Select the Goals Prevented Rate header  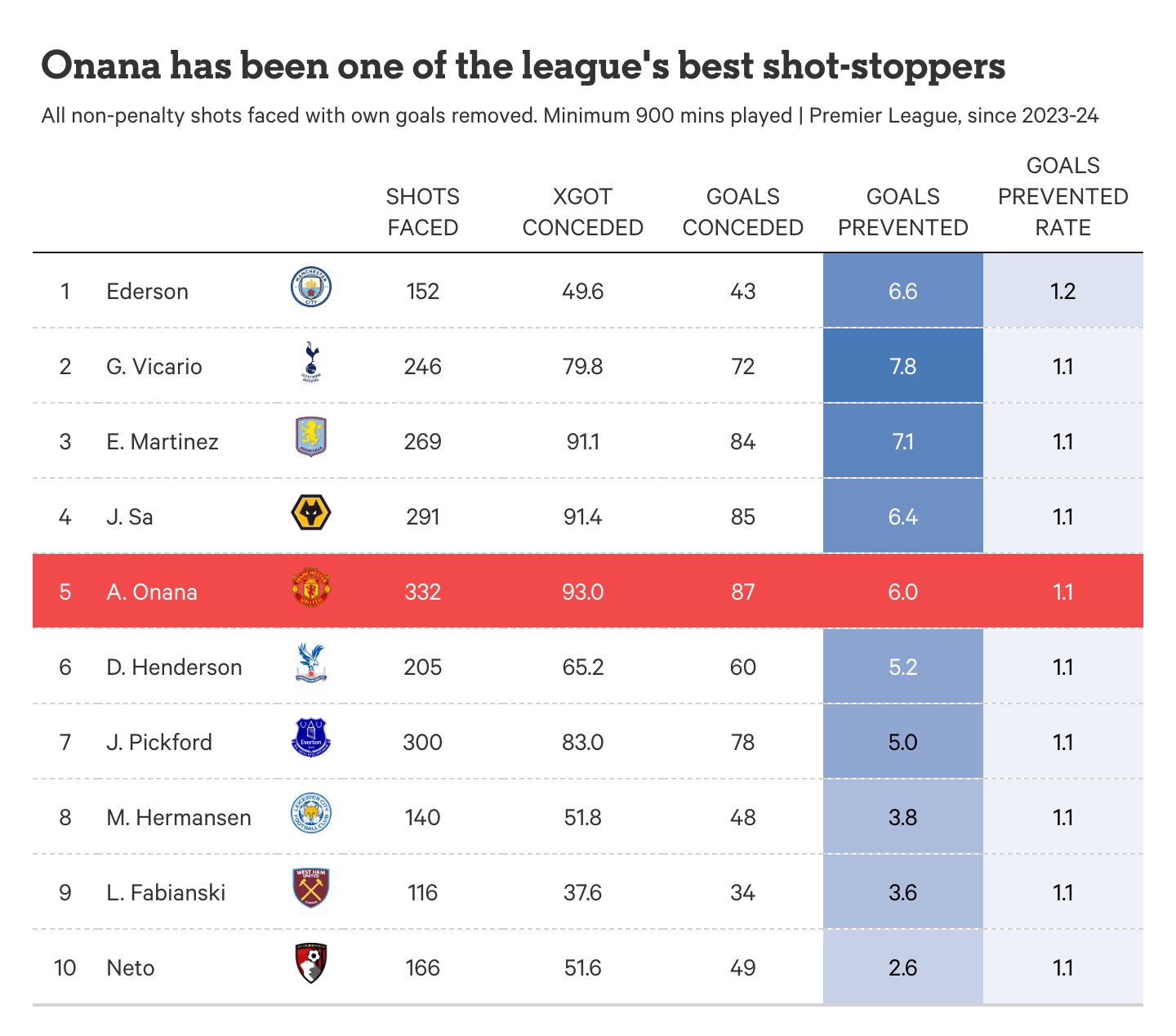1062,197
